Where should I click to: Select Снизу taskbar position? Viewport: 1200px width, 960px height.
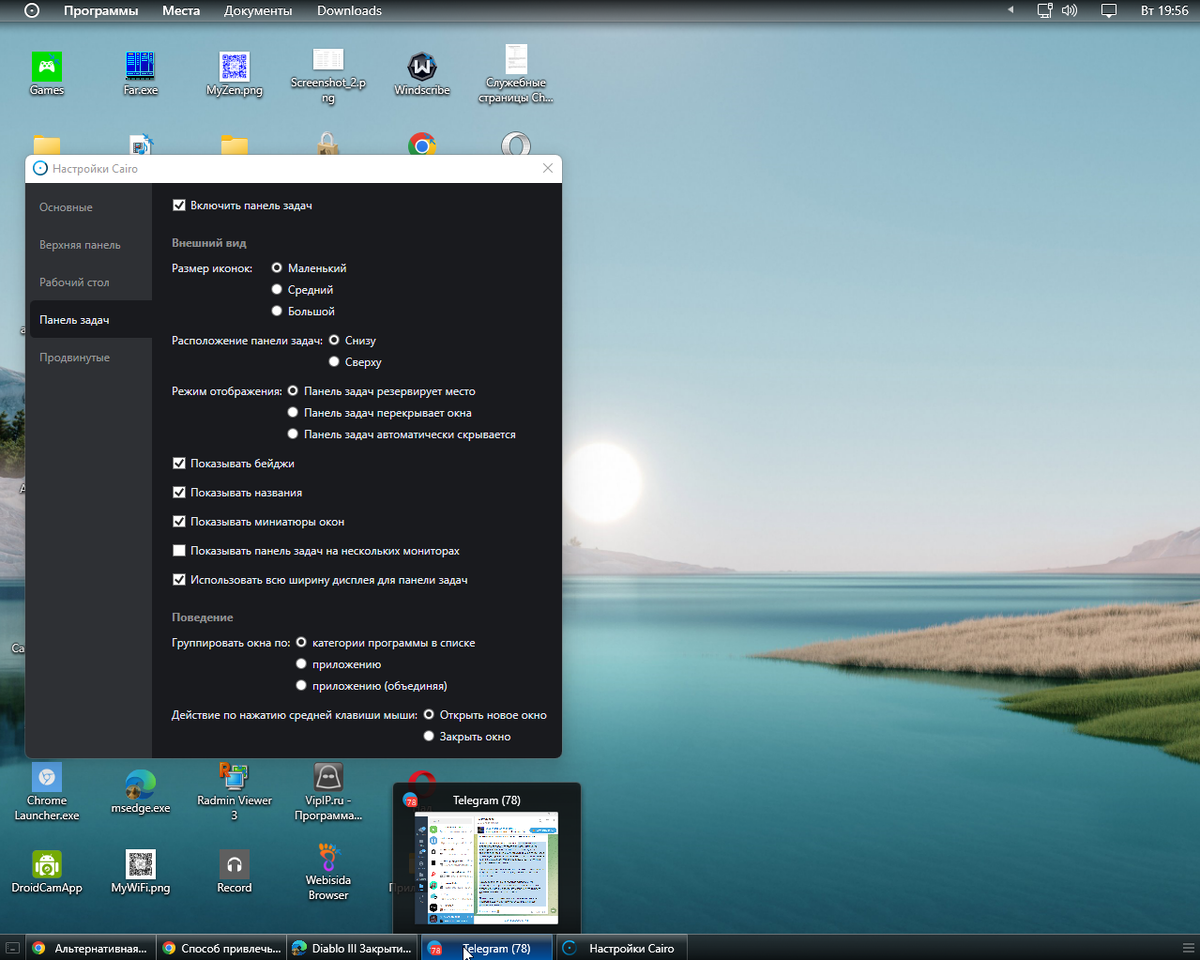coord(334,340)
